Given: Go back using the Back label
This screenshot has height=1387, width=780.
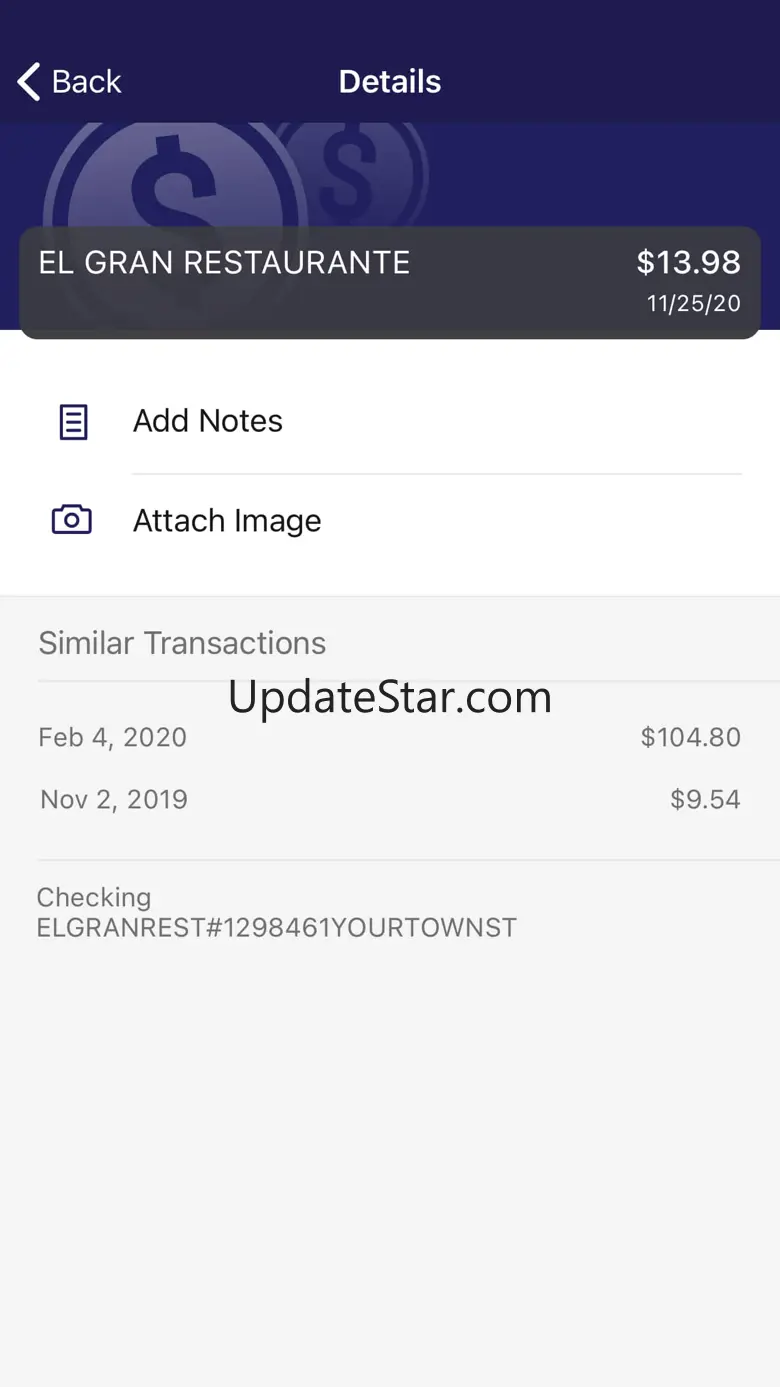Looking at the screenshot, I should 87,82.
